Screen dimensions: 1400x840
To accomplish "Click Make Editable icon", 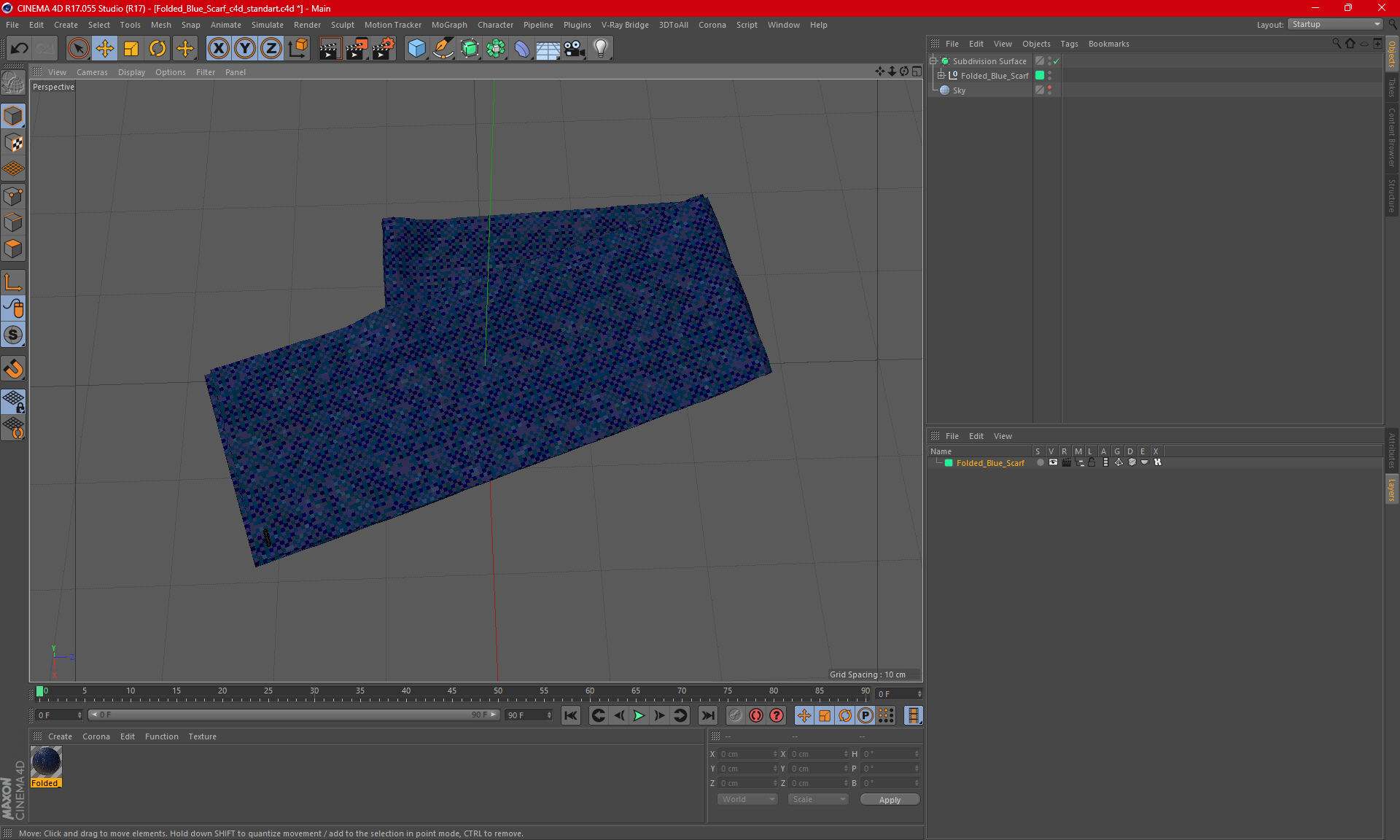I will tap(13, 82).
